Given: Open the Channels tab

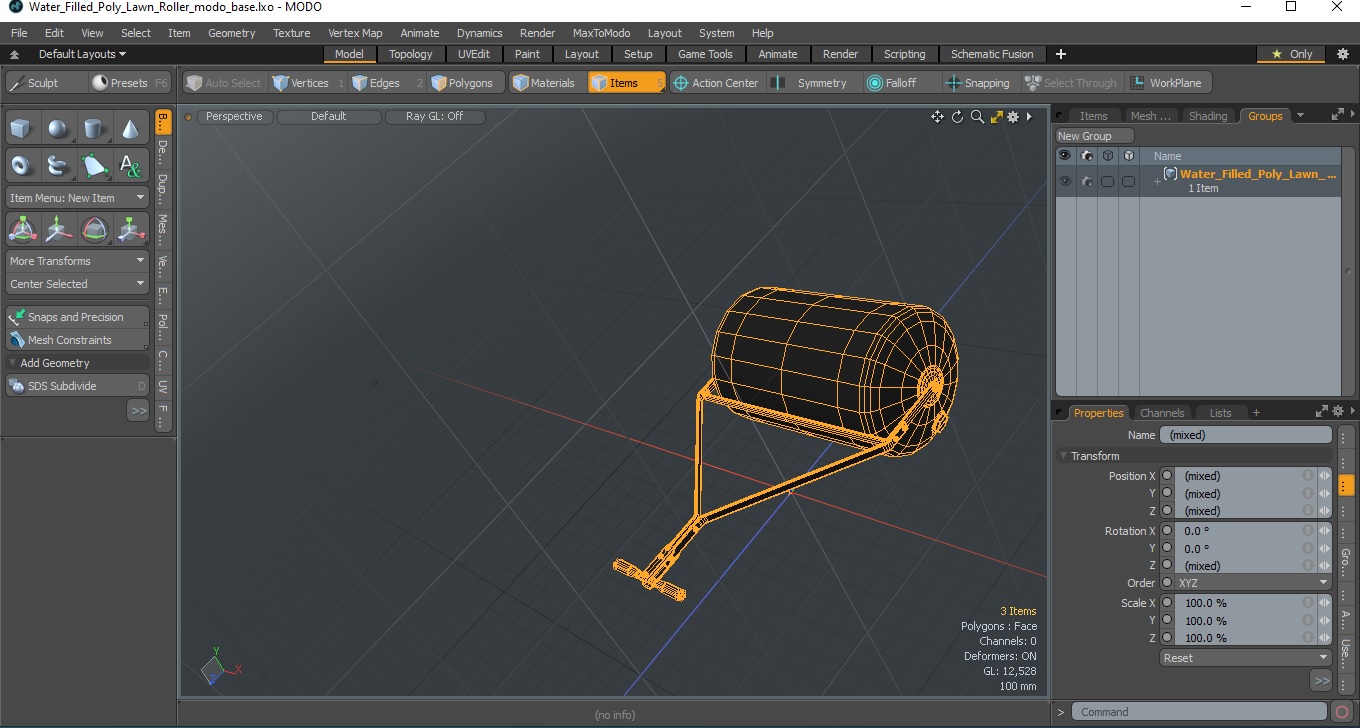Looking at the screenshot, I should tap(1162, 413).
